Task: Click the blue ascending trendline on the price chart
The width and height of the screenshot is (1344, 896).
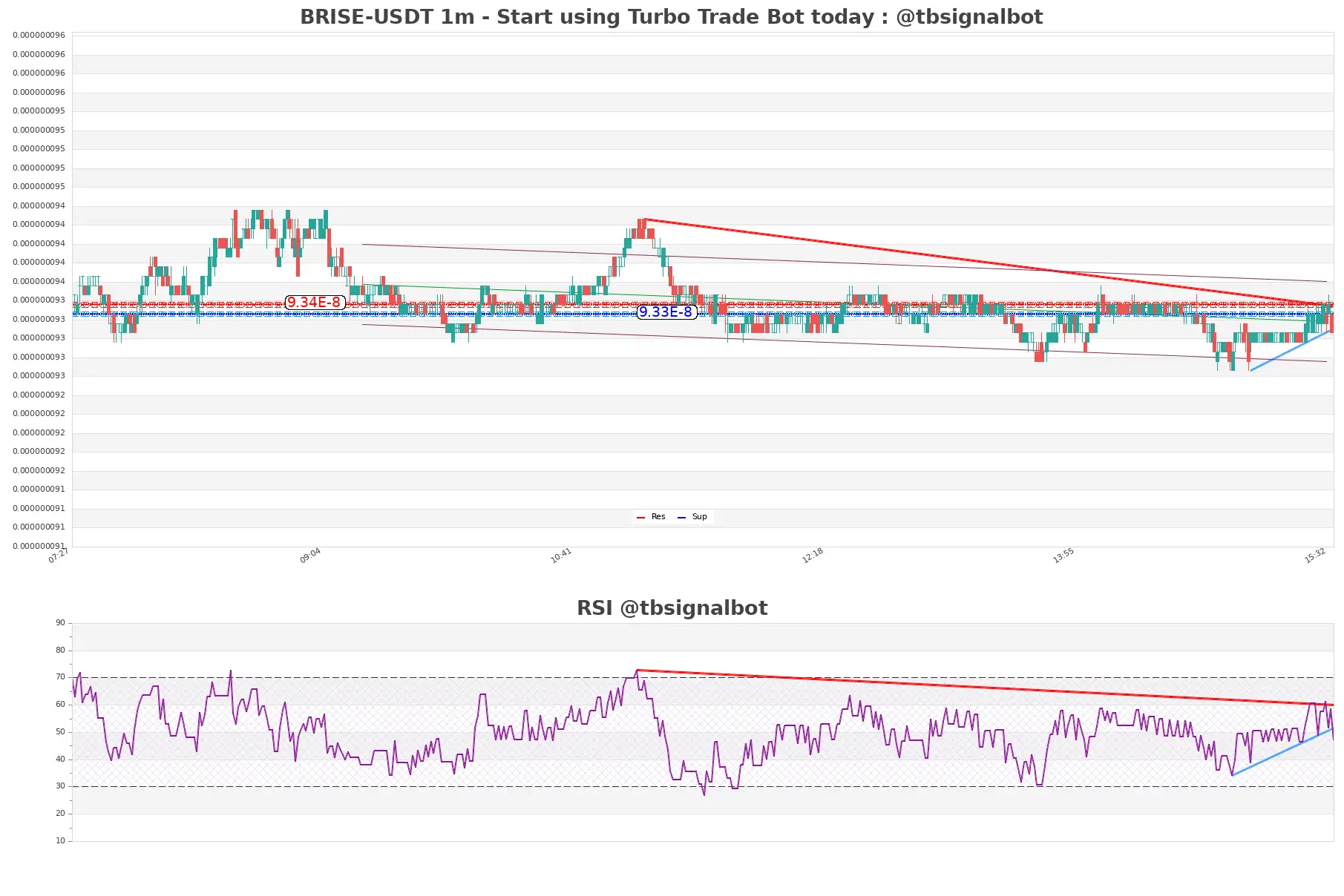Action: point(1290,350)
